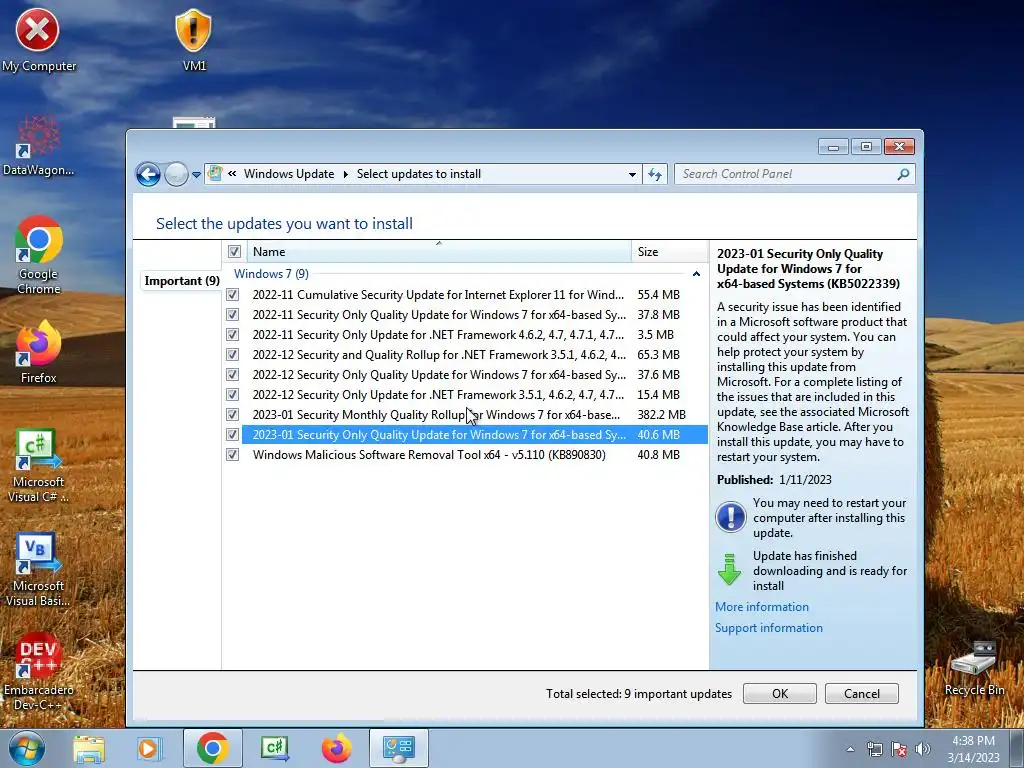The image size is (1024, 768).
Task: Uncheck 2022-12 Security Only .NET 3.5.1 update
Action: coord(232,395)
